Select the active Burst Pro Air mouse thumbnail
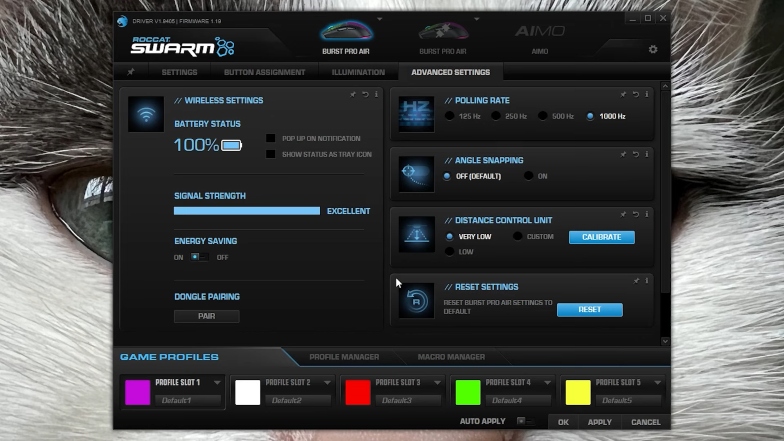This screenshot has height=441, width=784. [x=346, y=31]
